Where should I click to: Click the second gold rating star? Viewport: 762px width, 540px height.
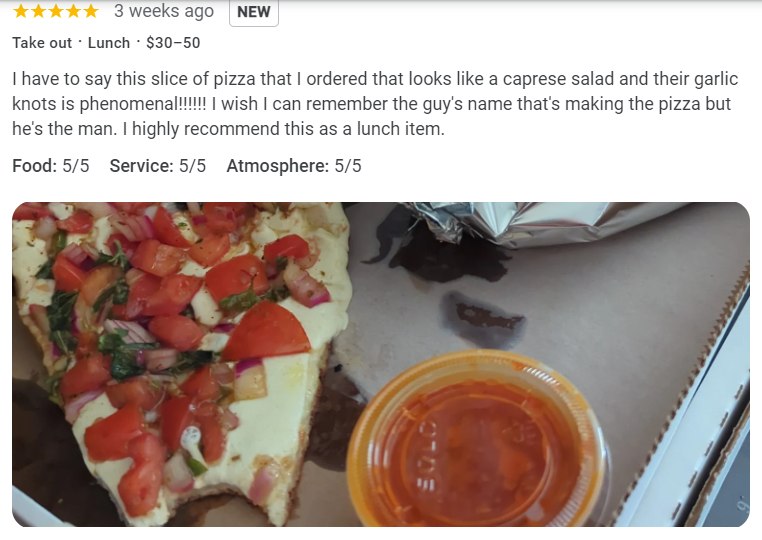(x=38, y=11)
